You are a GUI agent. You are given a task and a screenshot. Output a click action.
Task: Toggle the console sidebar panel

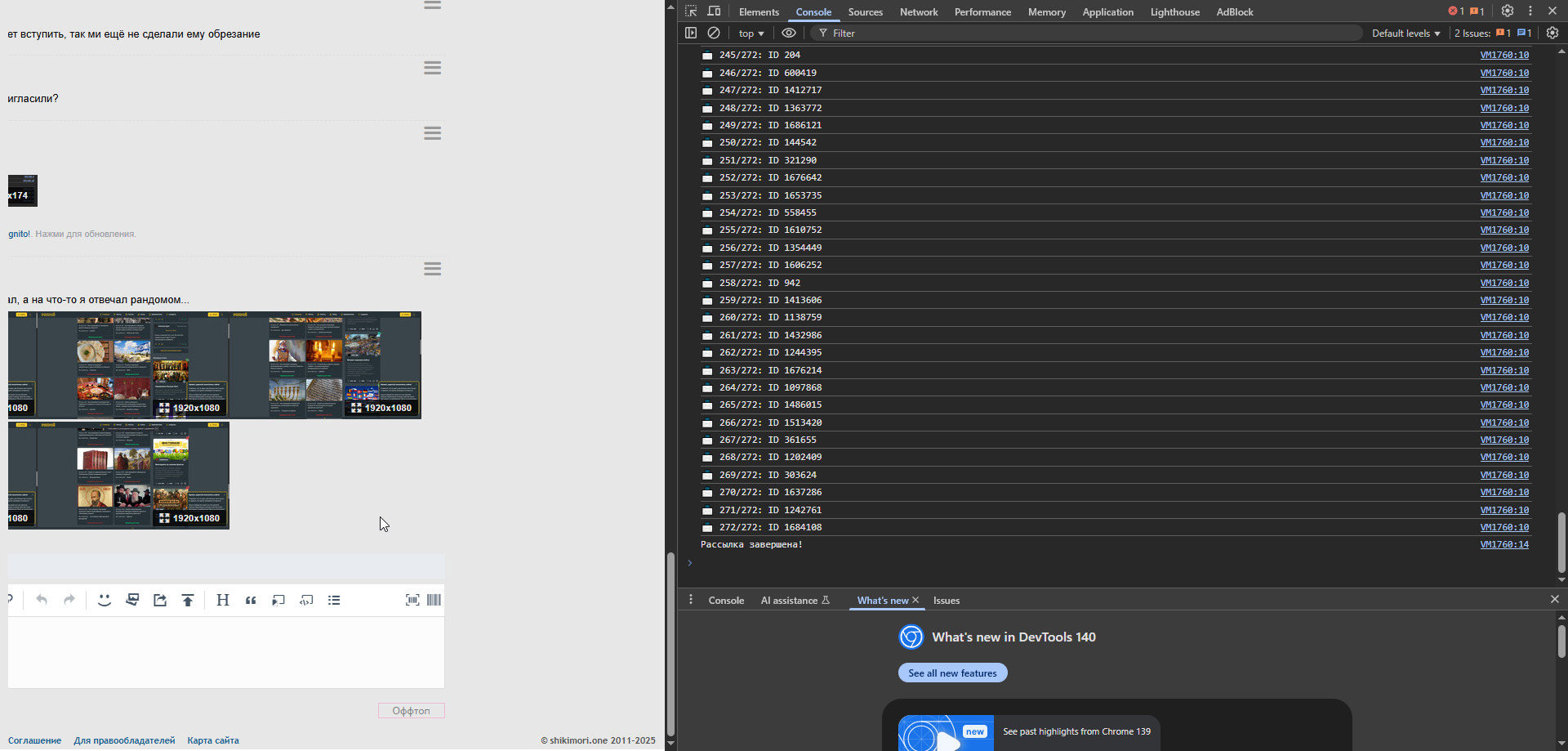tap(691, 34)
